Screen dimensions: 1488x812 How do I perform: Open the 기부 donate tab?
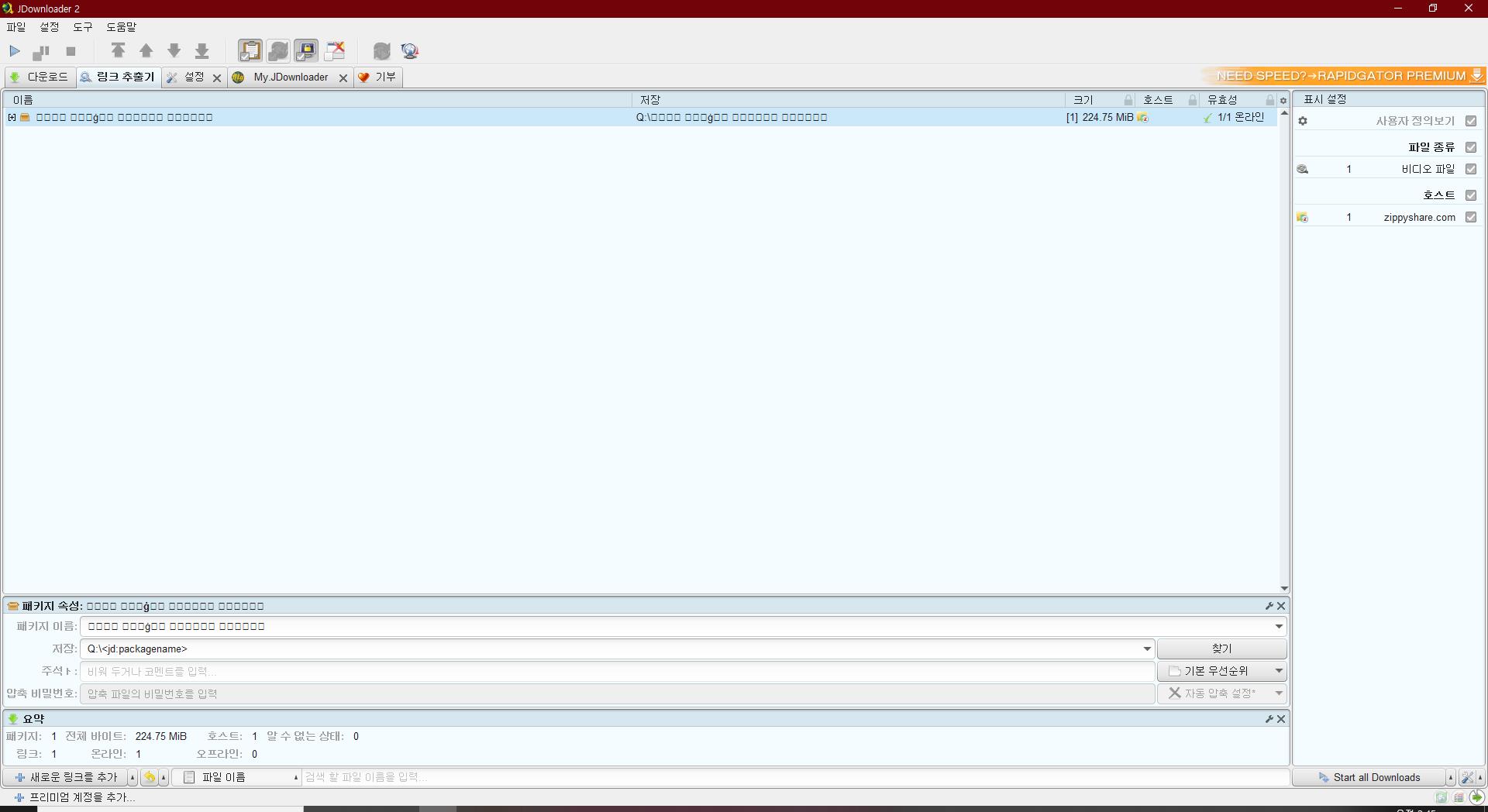[378, 77]
